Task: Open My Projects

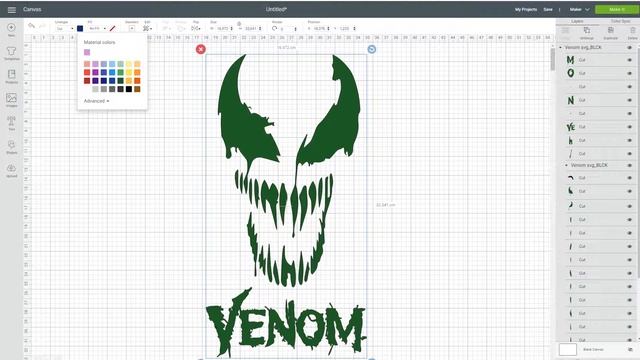Action: [x=526, y=9]
